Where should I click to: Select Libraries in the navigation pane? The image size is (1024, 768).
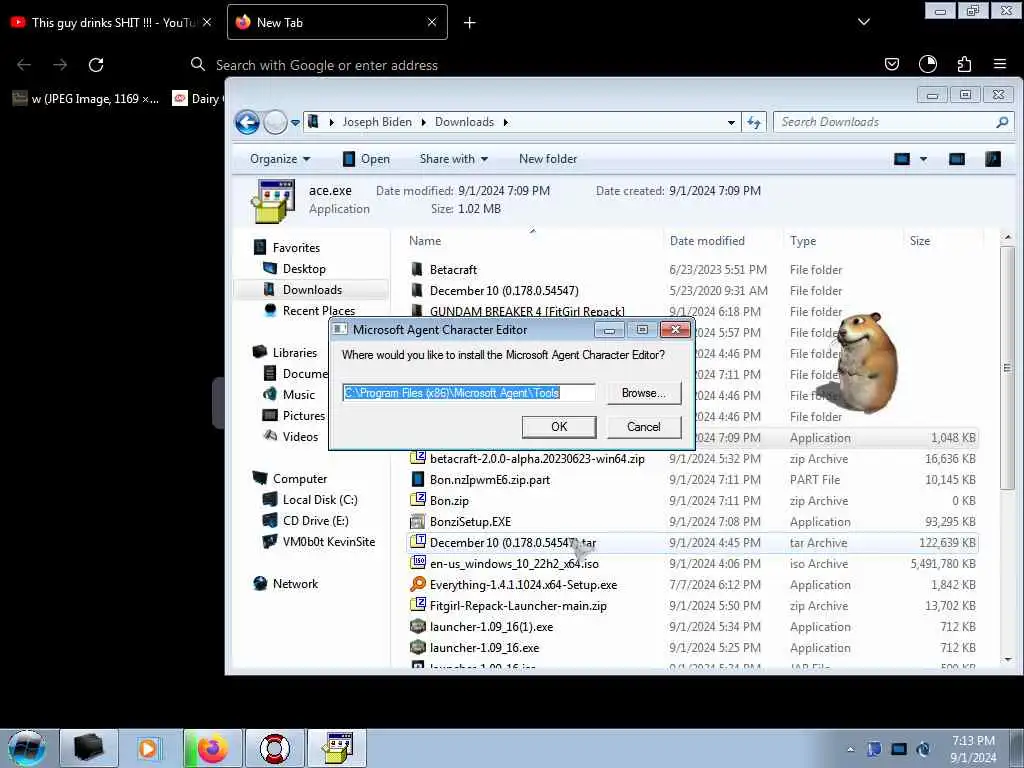(x=295, y=353)
